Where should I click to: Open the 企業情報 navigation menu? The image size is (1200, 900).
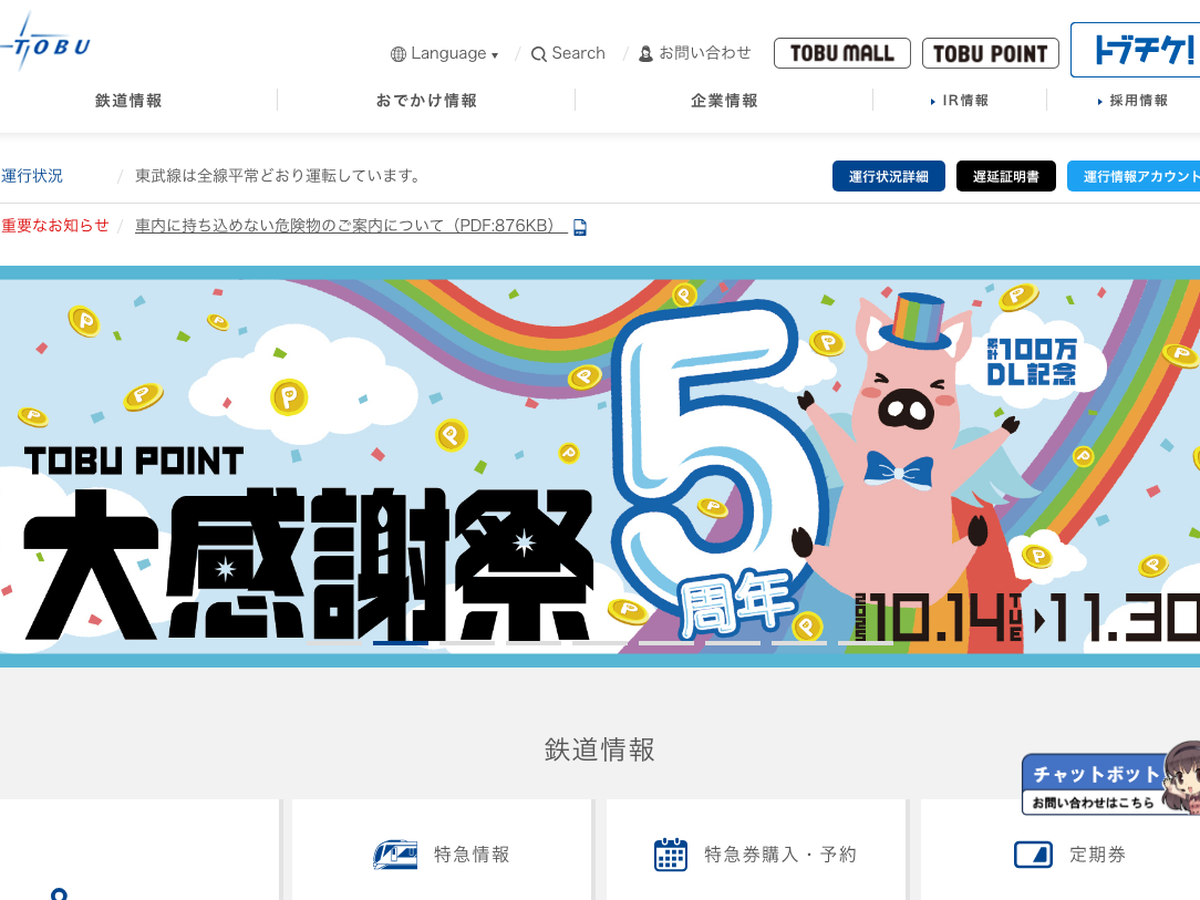724,101
